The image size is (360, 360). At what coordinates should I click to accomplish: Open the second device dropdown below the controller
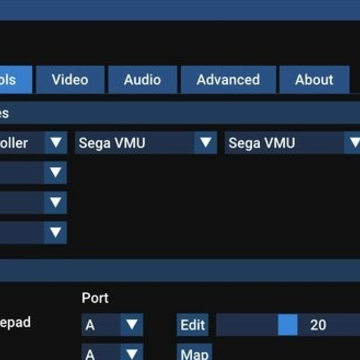click(55, 172)
